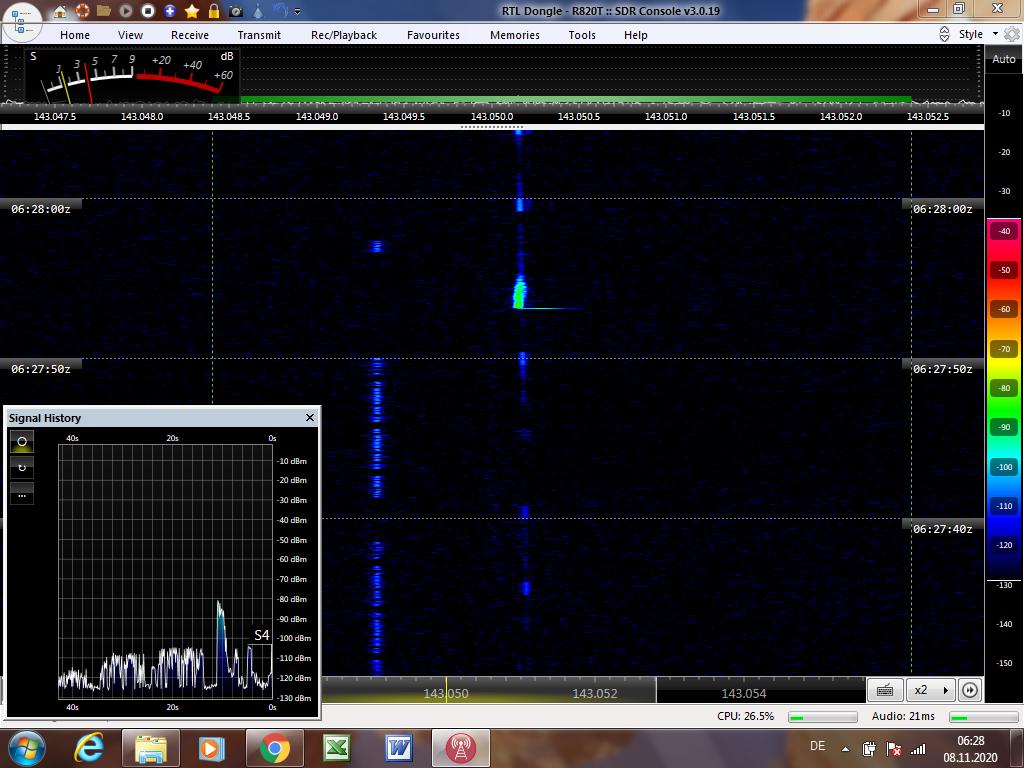Screen dimensions: 1024x768
Task: Click the reset arrow button in Signal History
Action: (22, 468)
